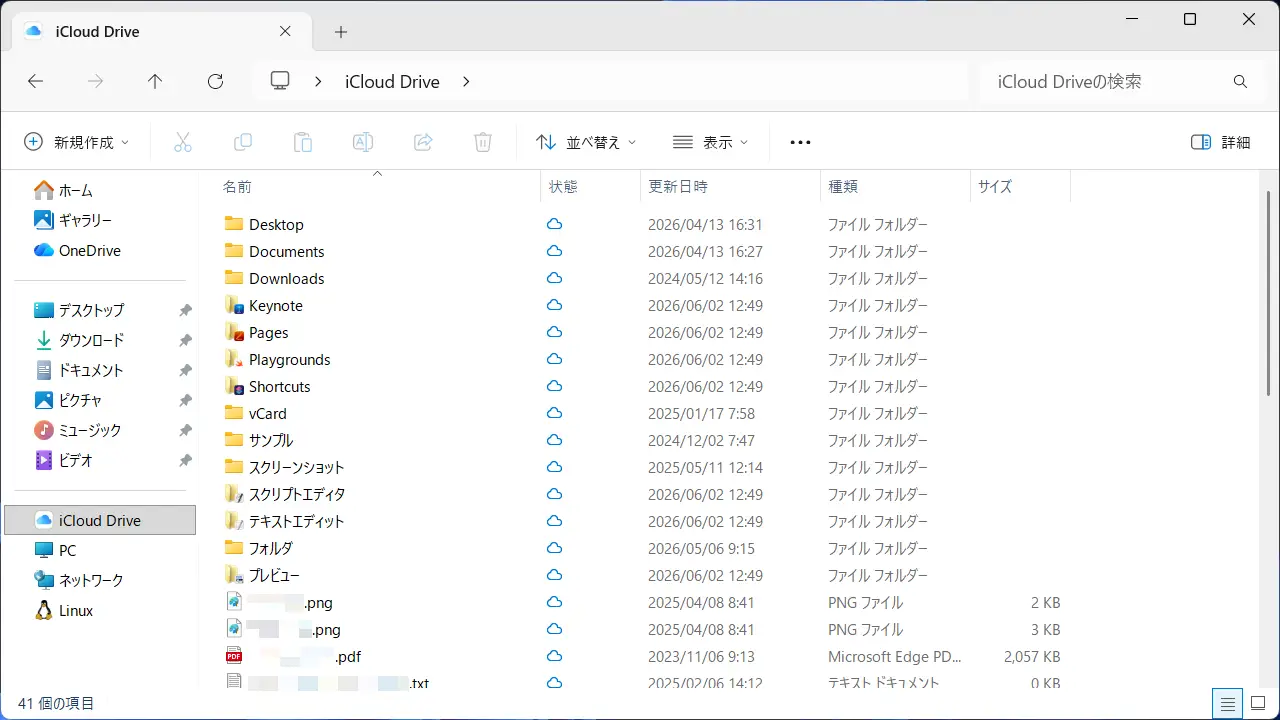Click the Delete trash icon
The height and width of the screenshot is (720, 1280).
coord(483,142)
